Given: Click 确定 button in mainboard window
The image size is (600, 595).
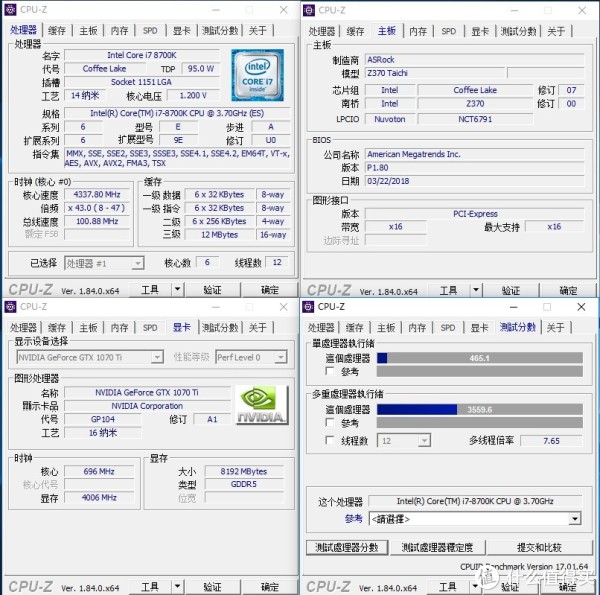Looking at the screenshot, I should click(568, 290).
